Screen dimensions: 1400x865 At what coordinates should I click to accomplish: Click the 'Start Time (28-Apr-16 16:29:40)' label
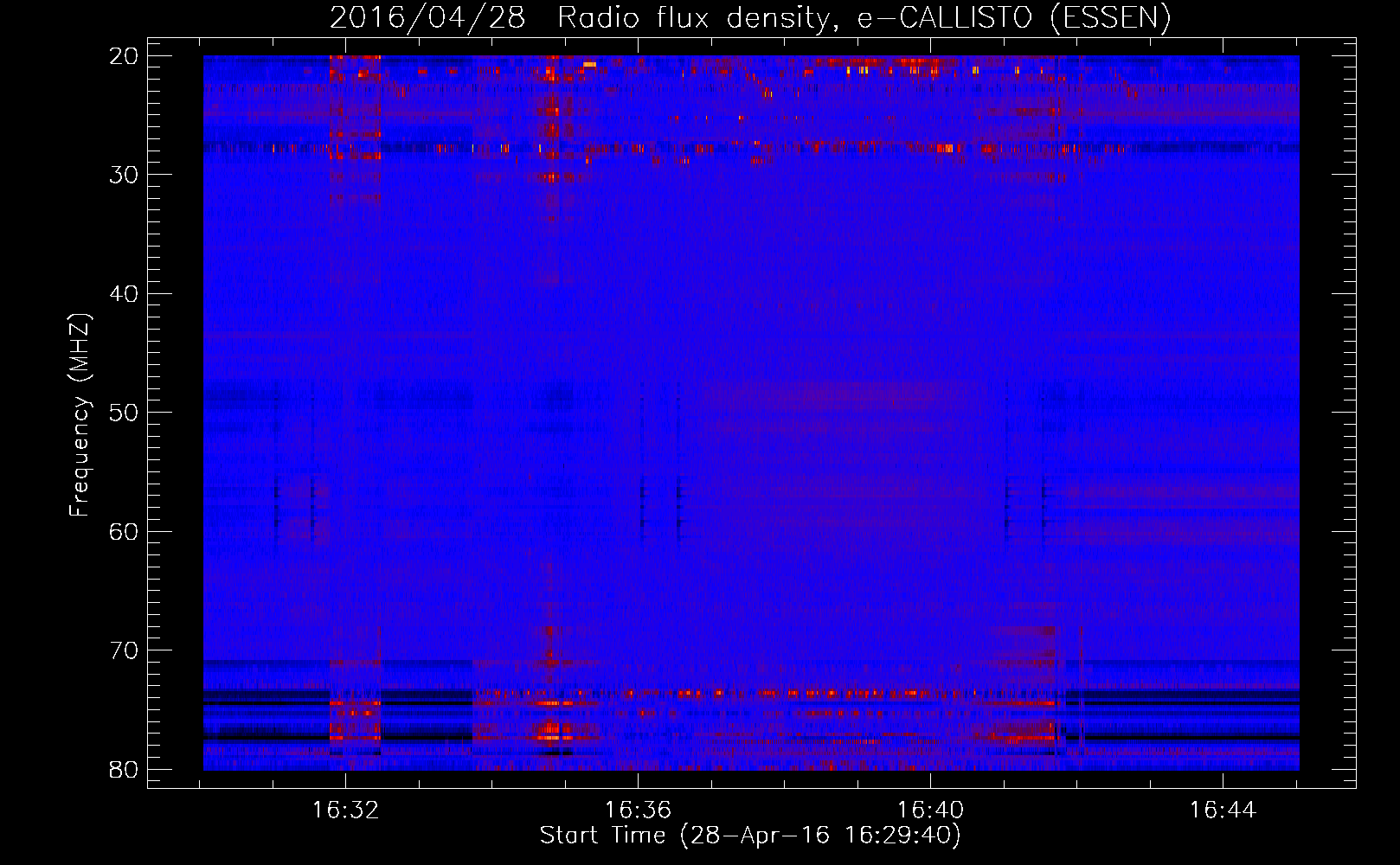pos(750,836)
